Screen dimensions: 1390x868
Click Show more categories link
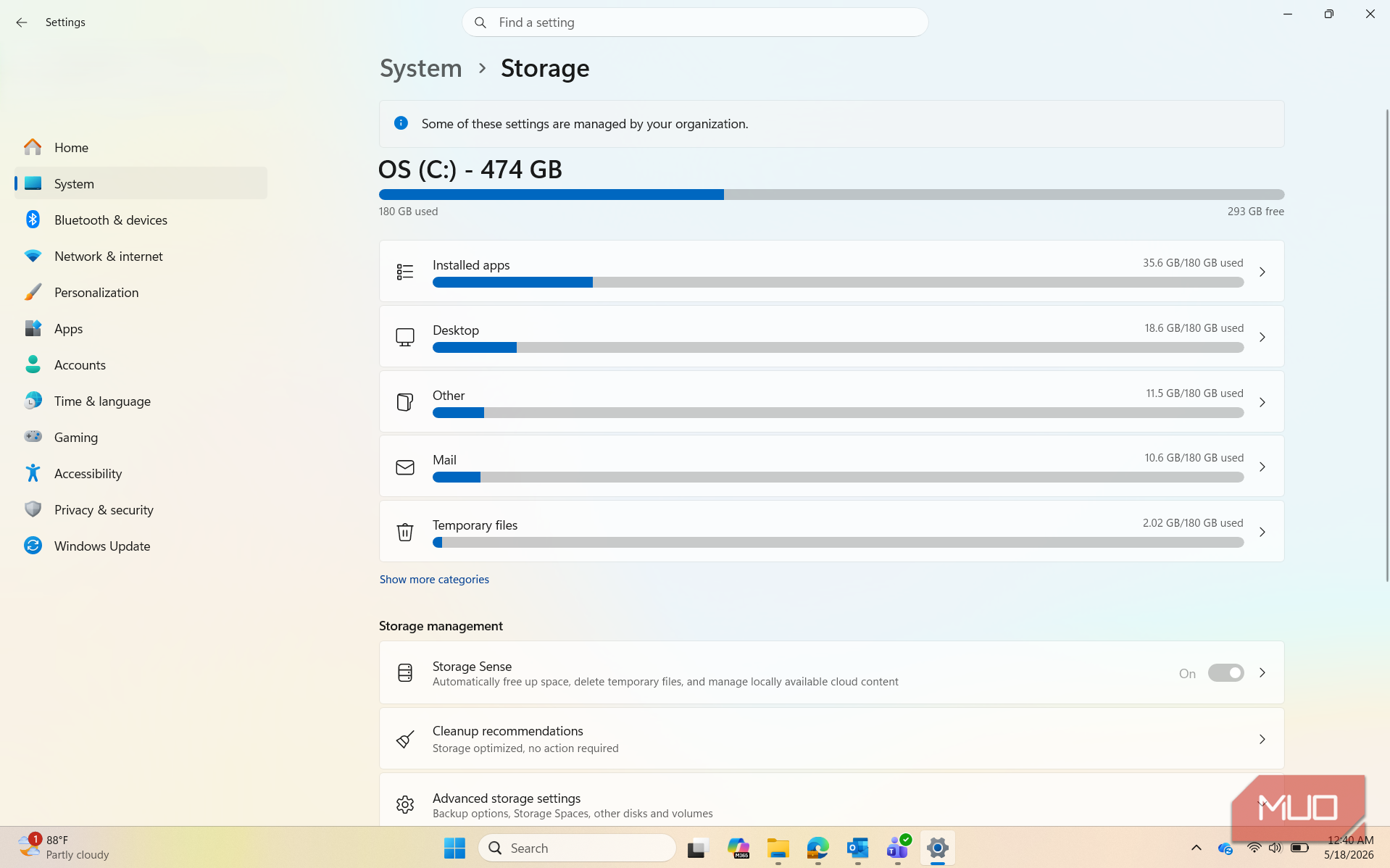[x=434, y=580]
